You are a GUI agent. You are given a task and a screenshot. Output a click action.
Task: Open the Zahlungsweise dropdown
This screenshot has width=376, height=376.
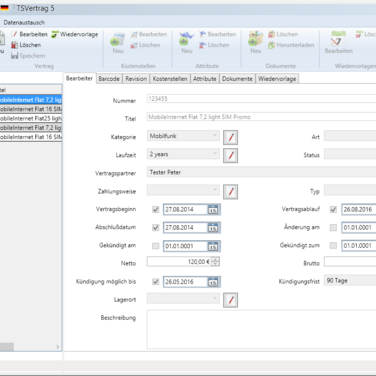[183, 190]
